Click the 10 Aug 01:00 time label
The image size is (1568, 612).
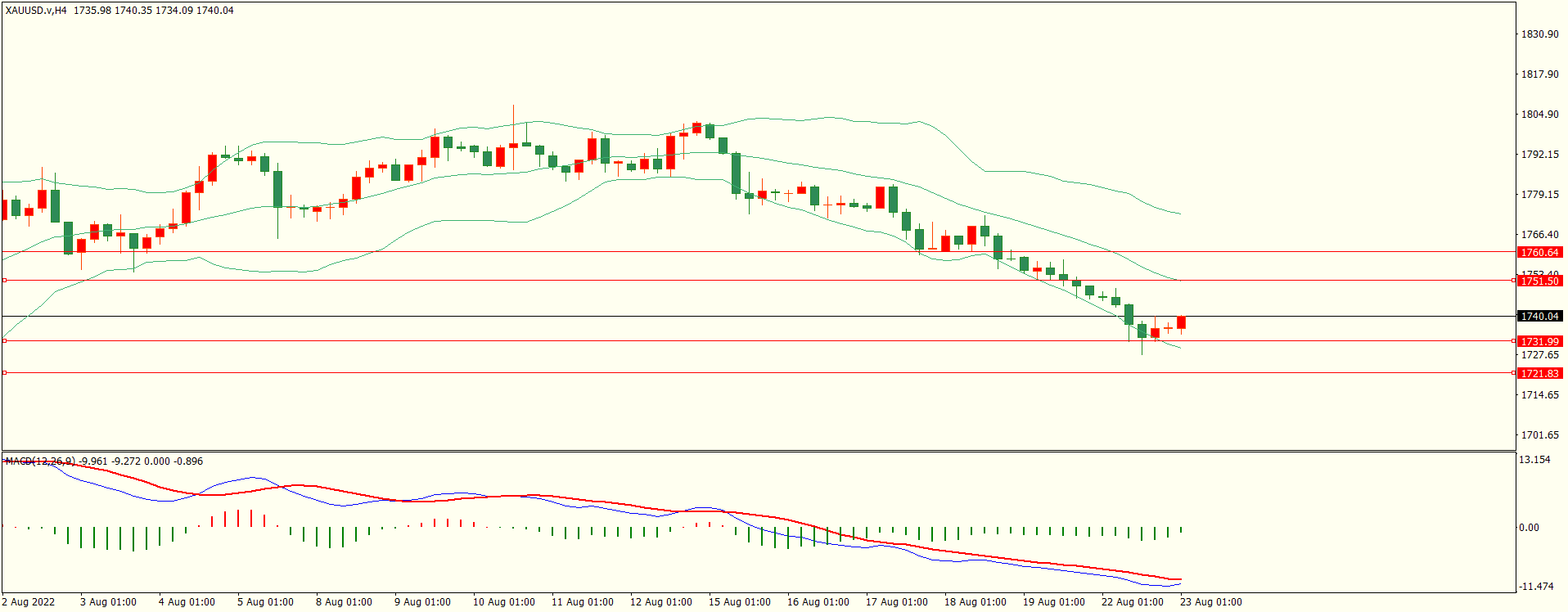504,602
